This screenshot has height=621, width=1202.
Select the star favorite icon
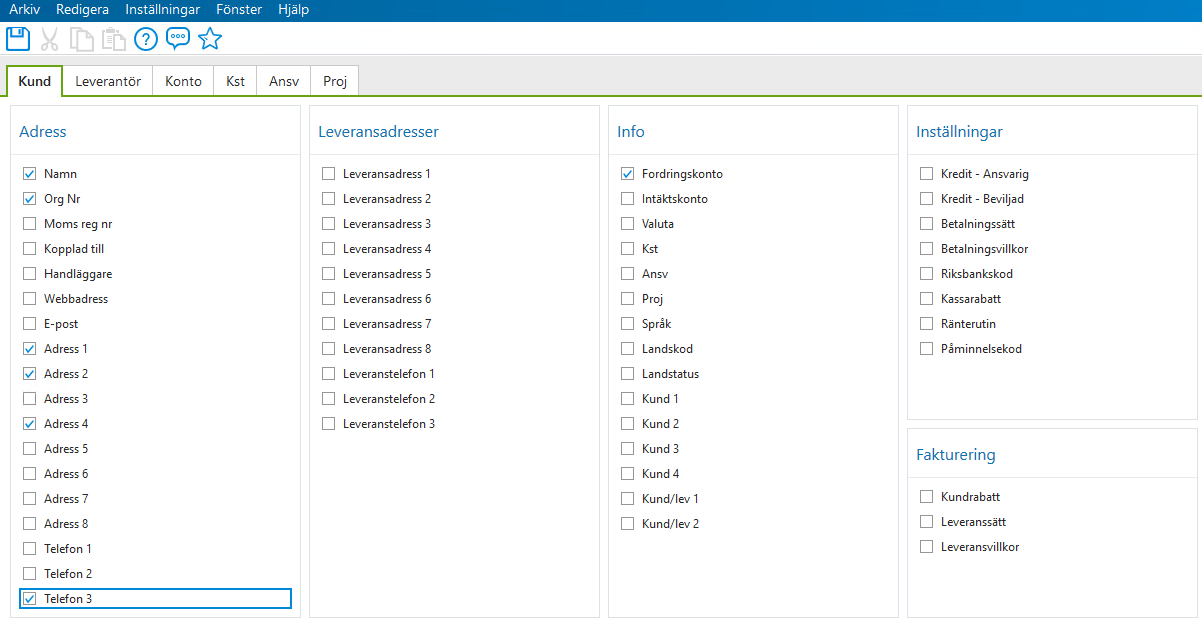(x=210, y=38)
